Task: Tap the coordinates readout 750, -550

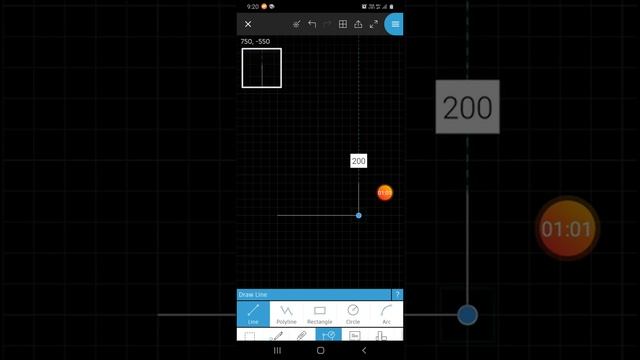Action: [255, 41]
